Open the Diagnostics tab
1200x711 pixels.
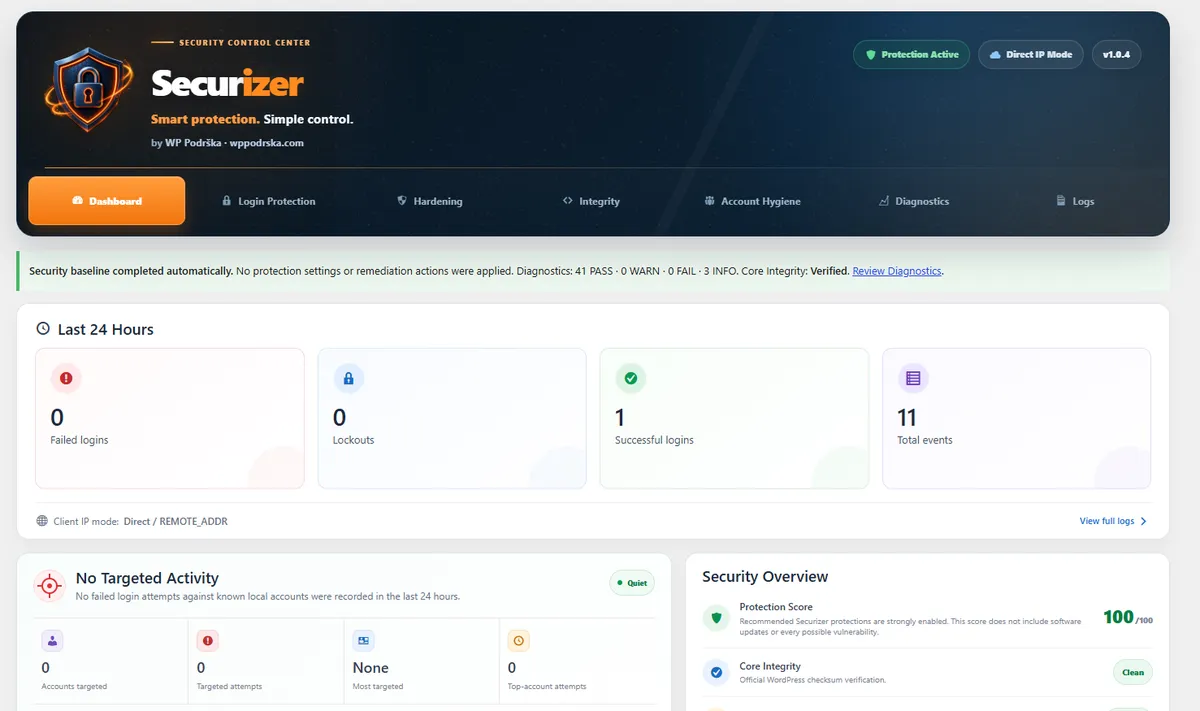[x=914, y=201]
